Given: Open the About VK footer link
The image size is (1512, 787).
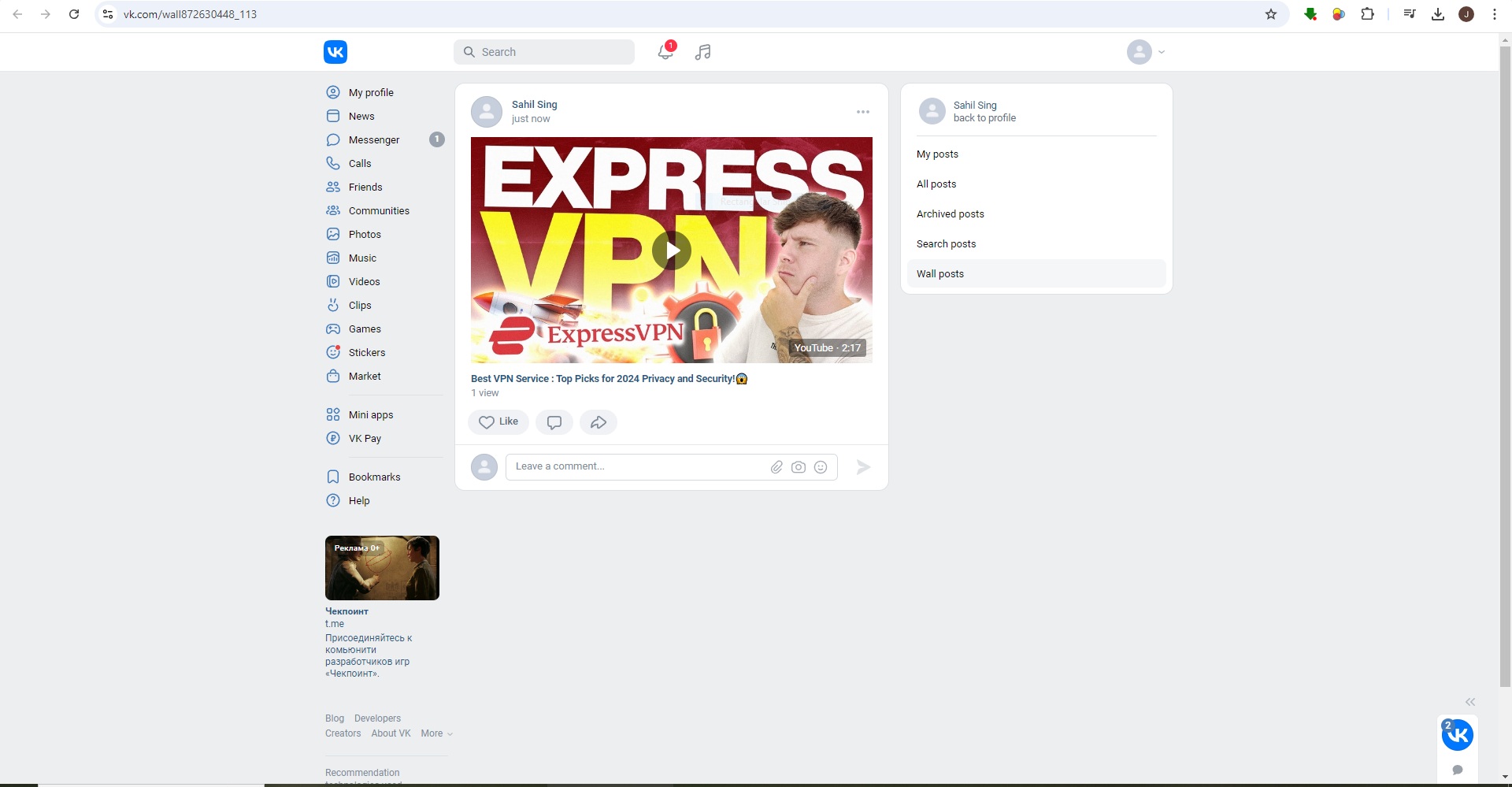Looking at the screenshot, I should [391, 733].
